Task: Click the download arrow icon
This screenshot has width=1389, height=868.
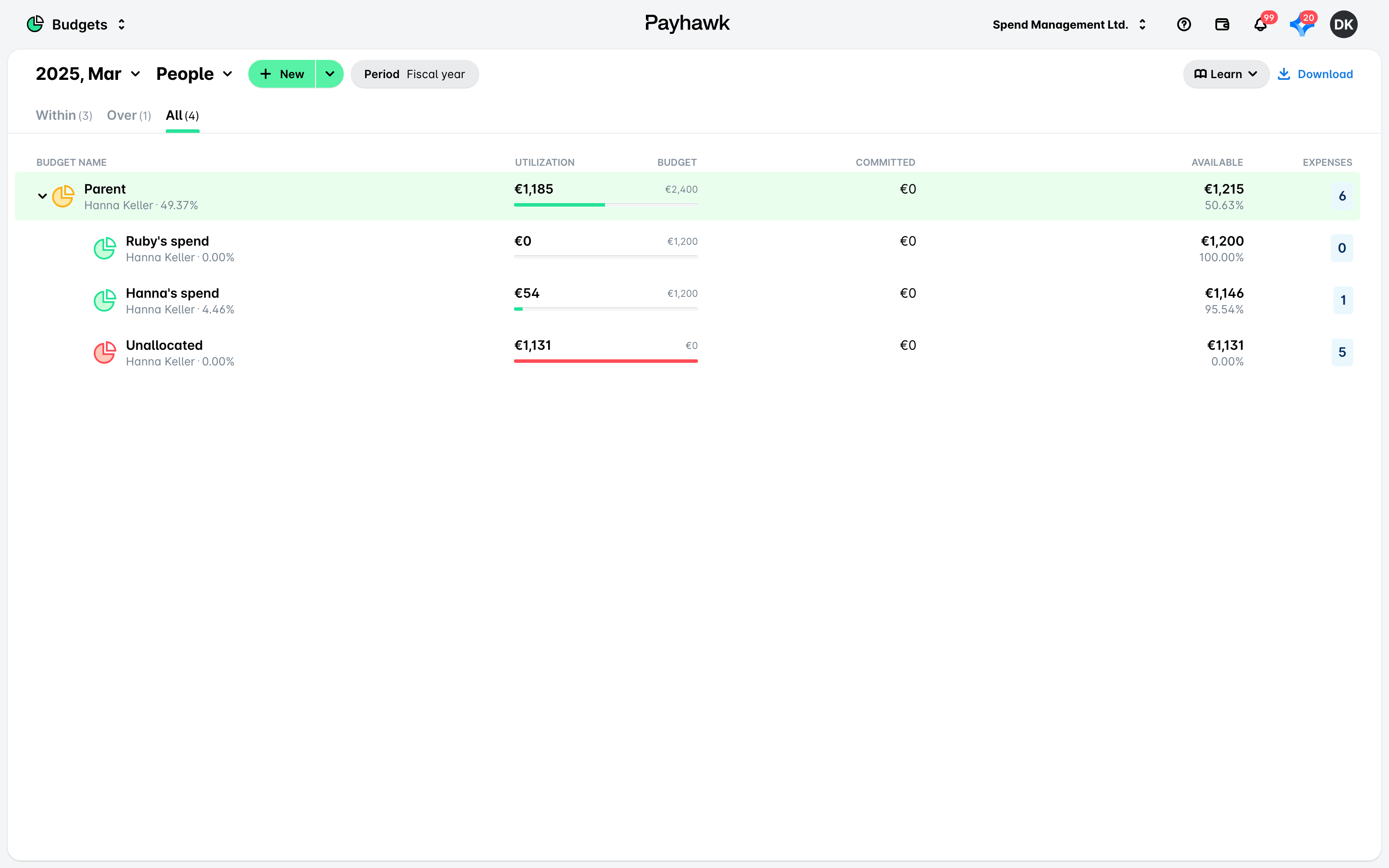Action: coord(1284,74)
